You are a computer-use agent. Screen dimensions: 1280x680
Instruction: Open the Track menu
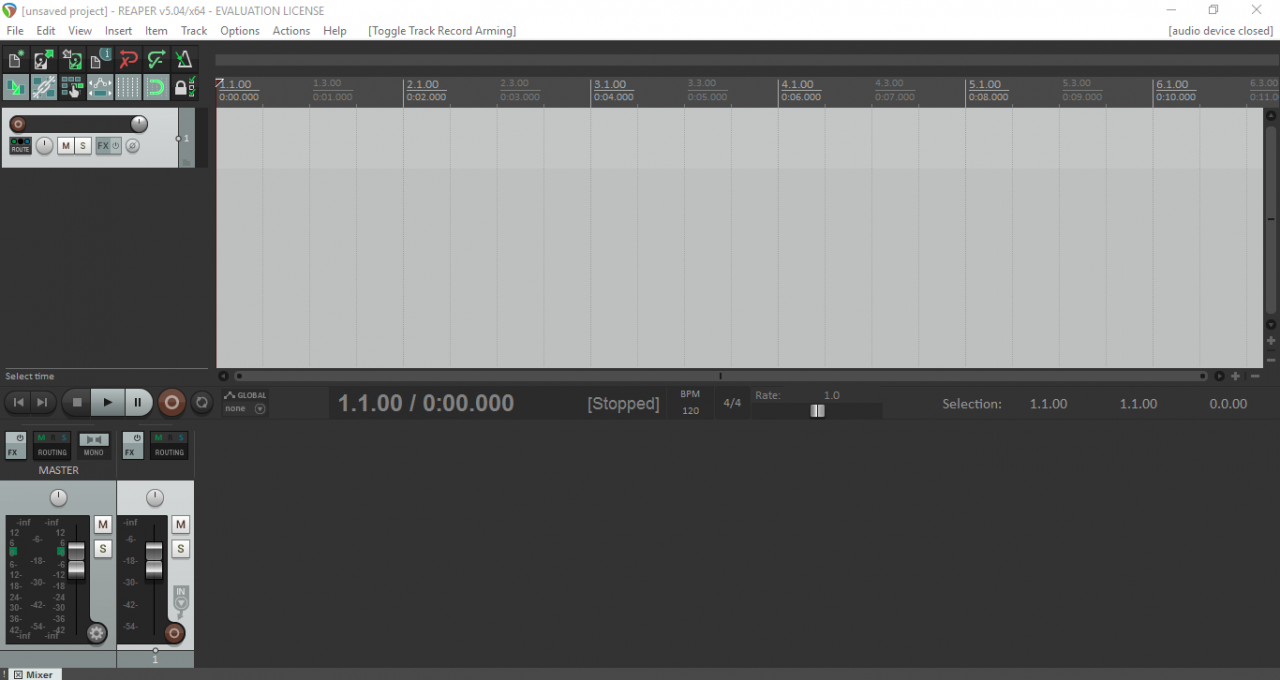point(194,31)
